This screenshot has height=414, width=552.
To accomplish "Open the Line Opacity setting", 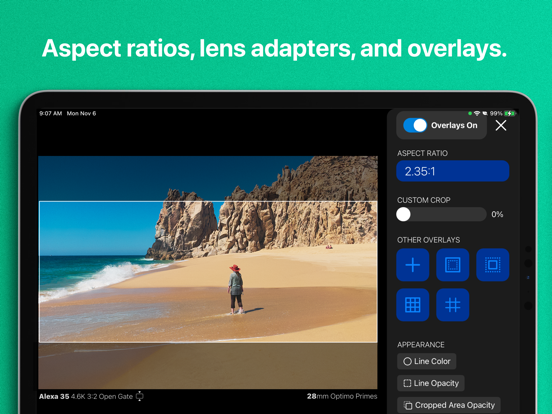I will click(x=431, y=383).
